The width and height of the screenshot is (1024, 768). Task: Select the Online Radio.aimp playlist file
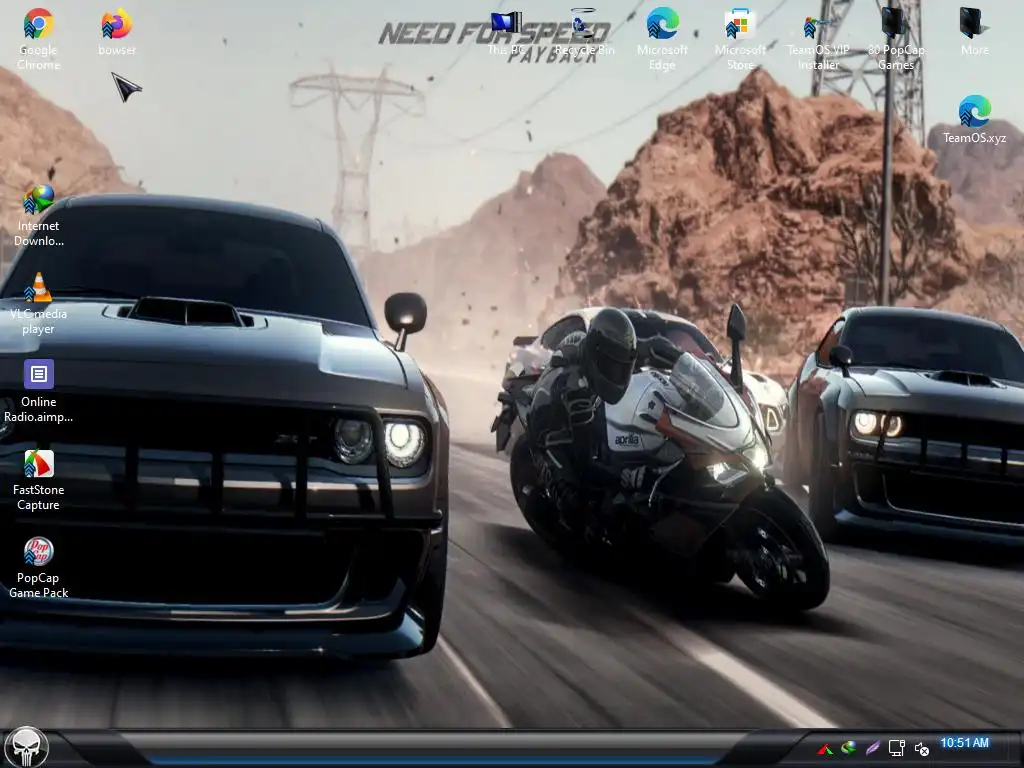(x=38, y=392)
